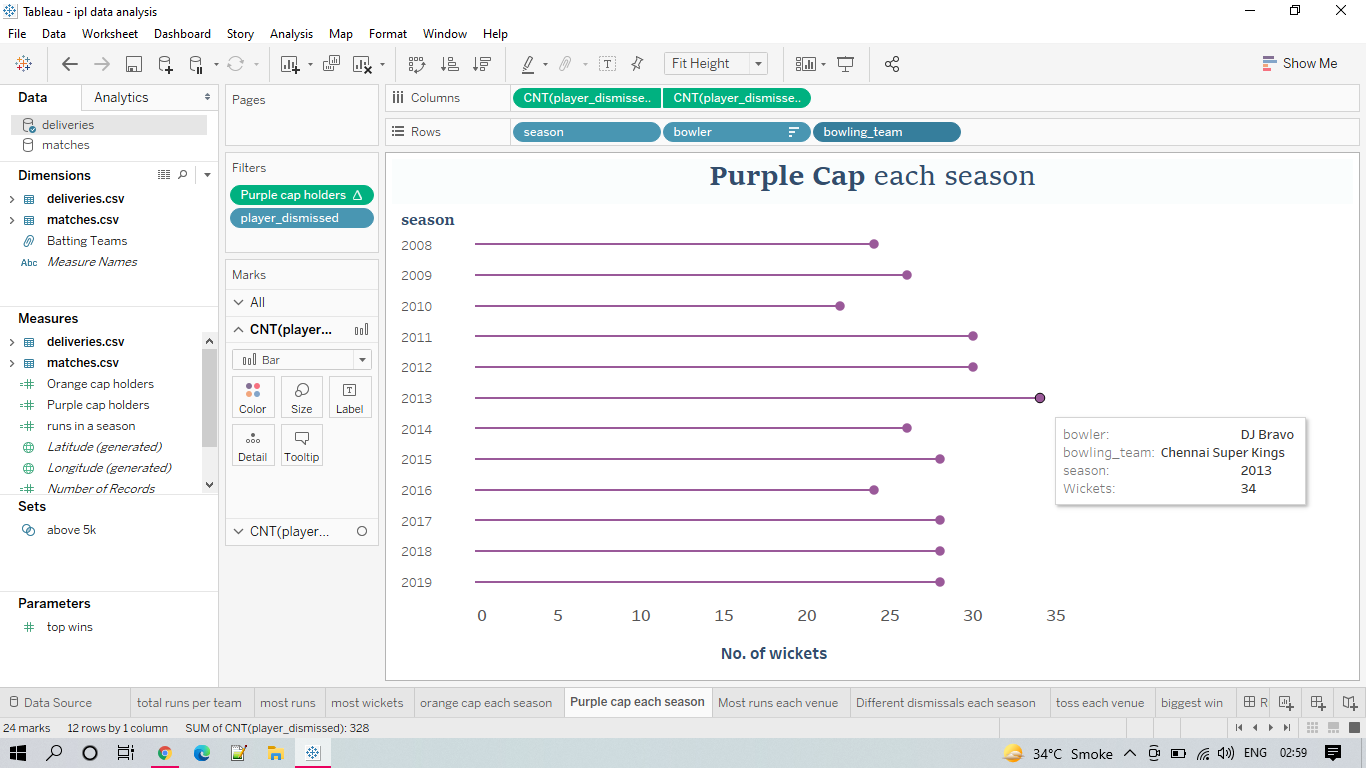Open the Analysis menu

291,34
